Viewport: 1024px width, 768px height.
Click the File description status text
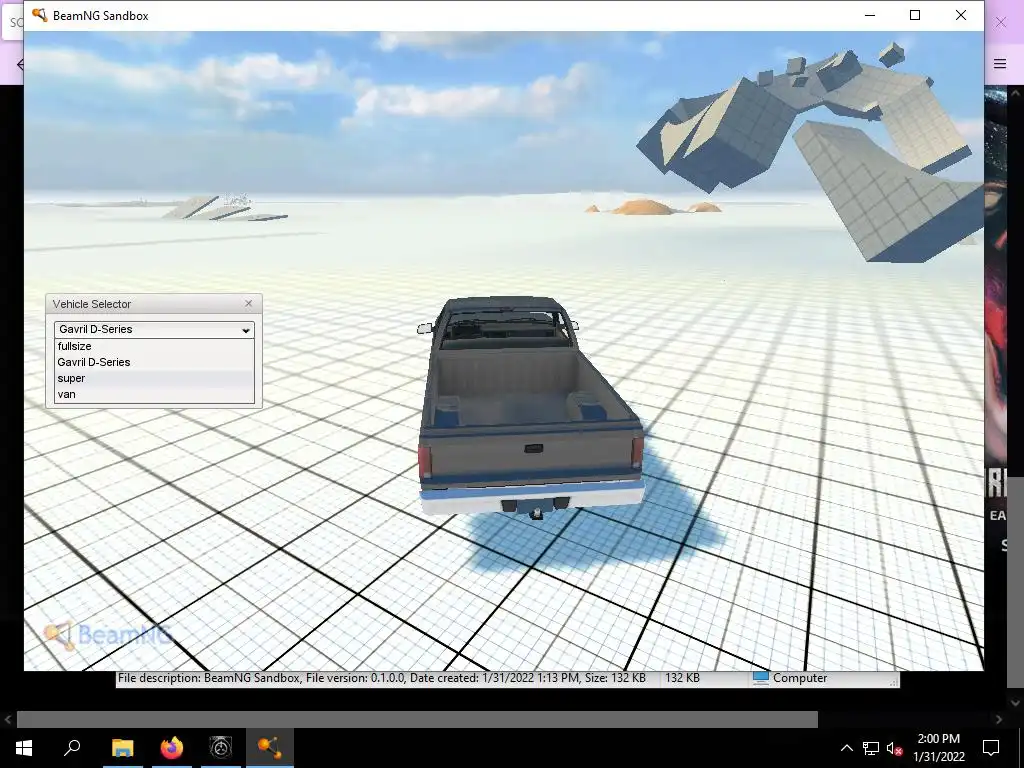click(x=382, y=678)
